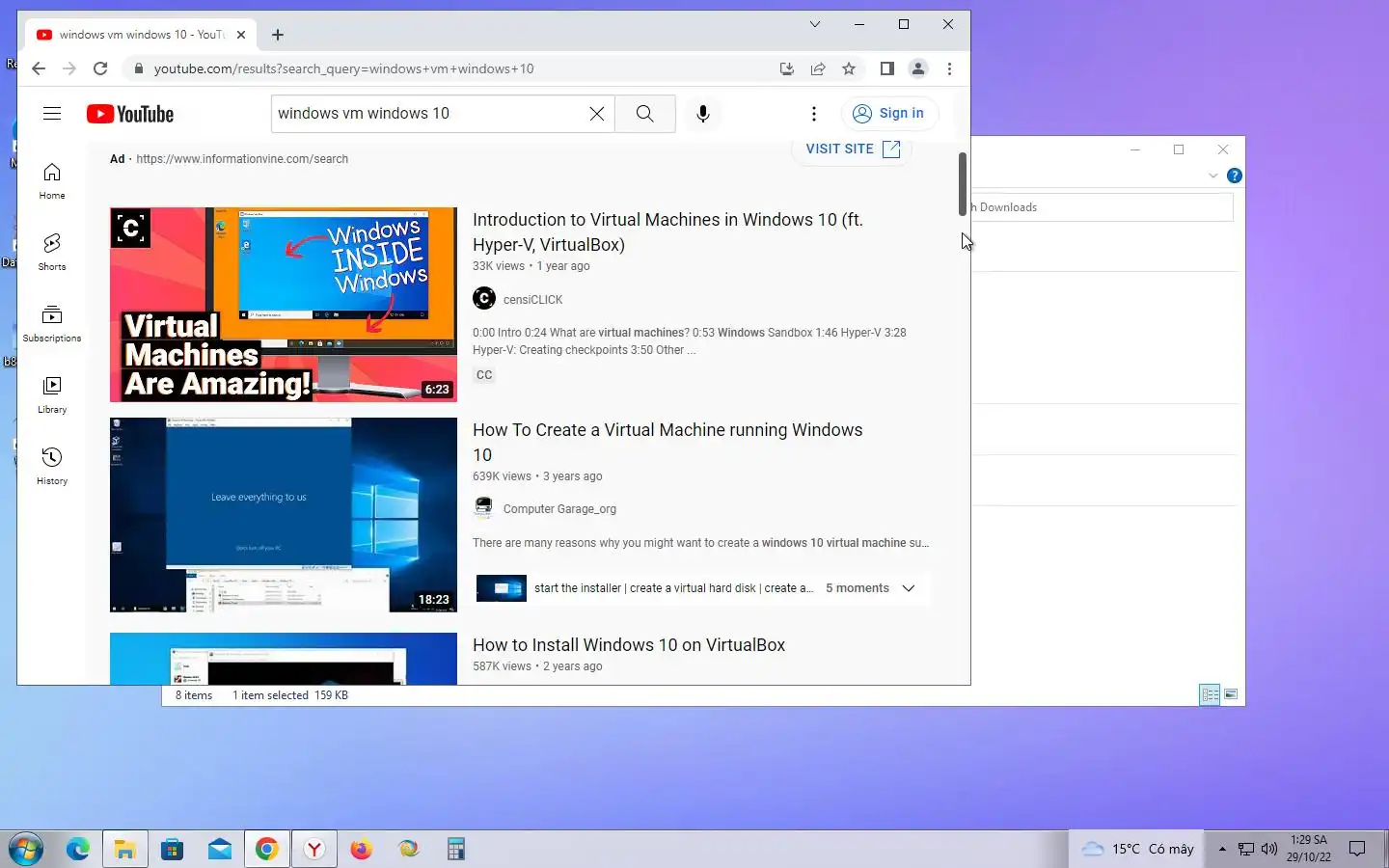The width and height of the screenshot is (1389, 868).
Task: Open Shorts in the sidebar
Action: 52,252
